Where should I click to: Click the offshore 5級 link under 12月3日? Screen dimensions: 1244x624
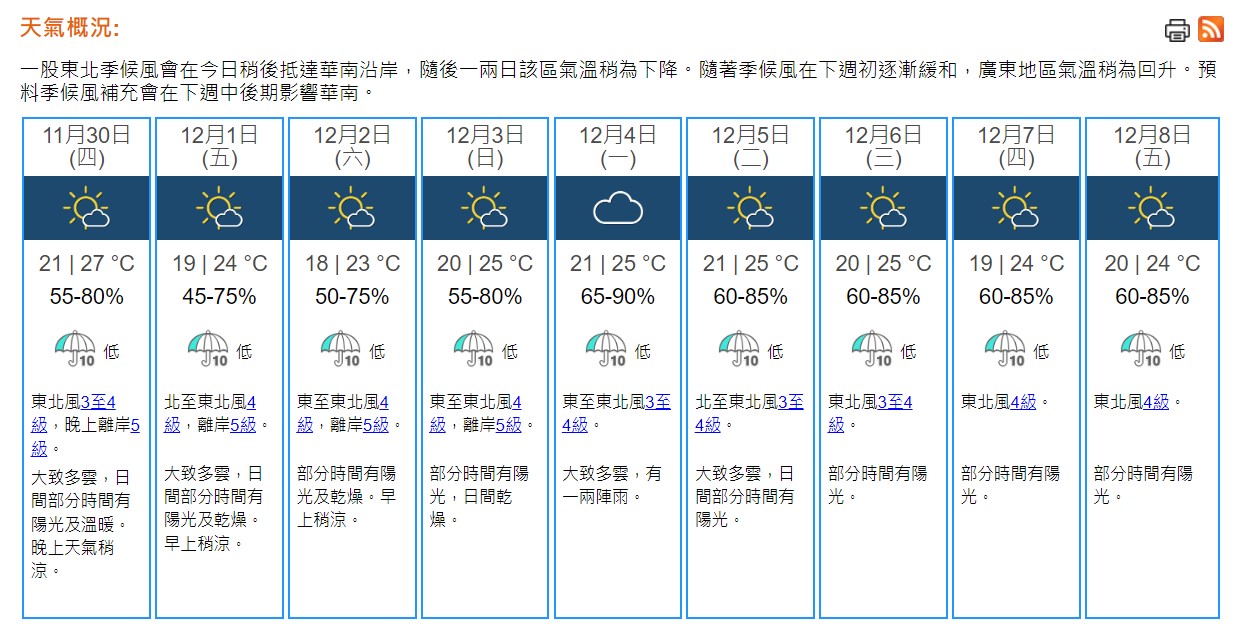point(508,424)
